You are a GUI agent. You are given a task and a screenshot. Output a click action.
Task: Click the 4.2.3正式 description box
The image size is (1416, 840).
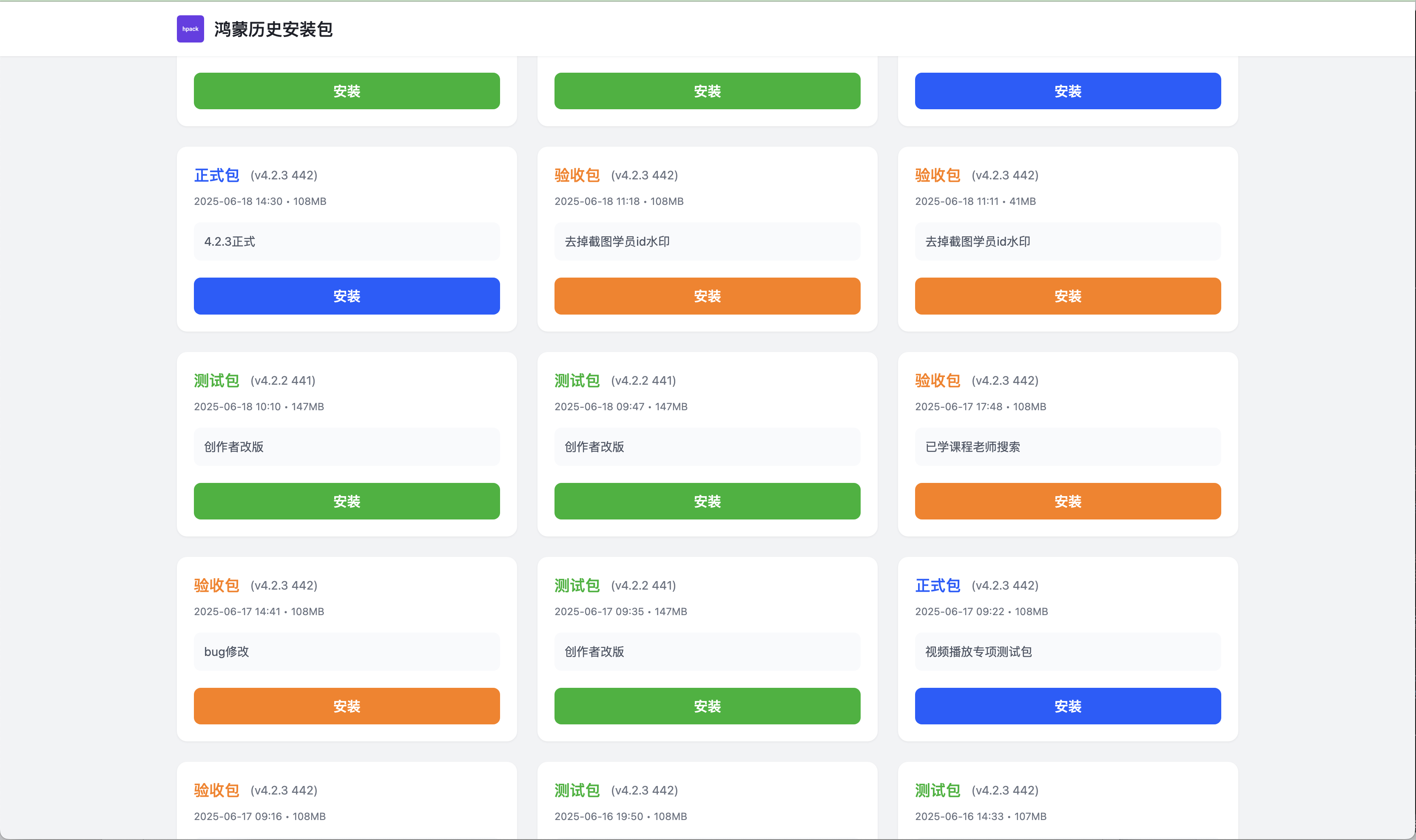tap(347, 242)
